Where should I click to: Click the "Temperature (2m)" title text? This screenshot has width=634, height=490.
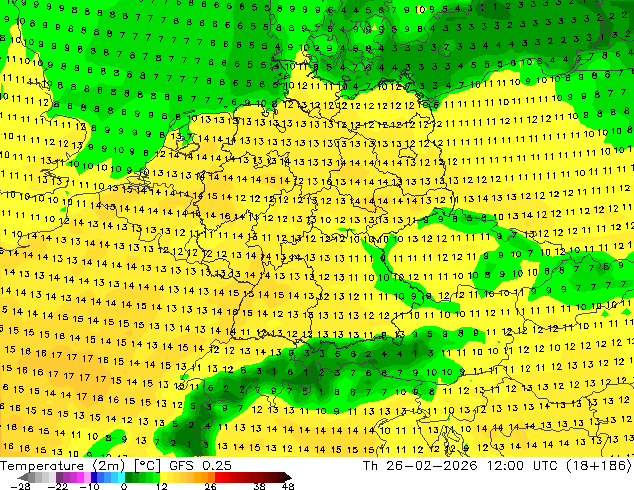(63, 466)
